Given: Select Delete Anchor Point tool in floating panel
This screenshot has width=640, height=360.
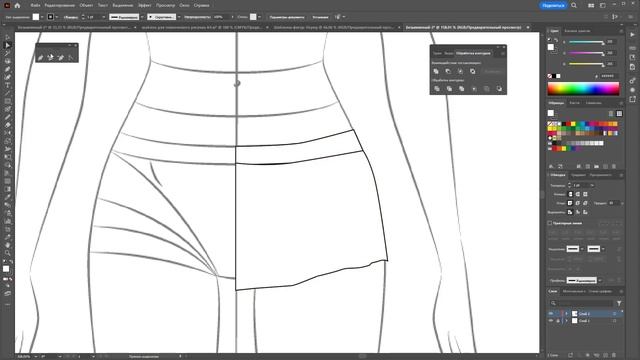Looking at the screenshot, I should 61,58.
